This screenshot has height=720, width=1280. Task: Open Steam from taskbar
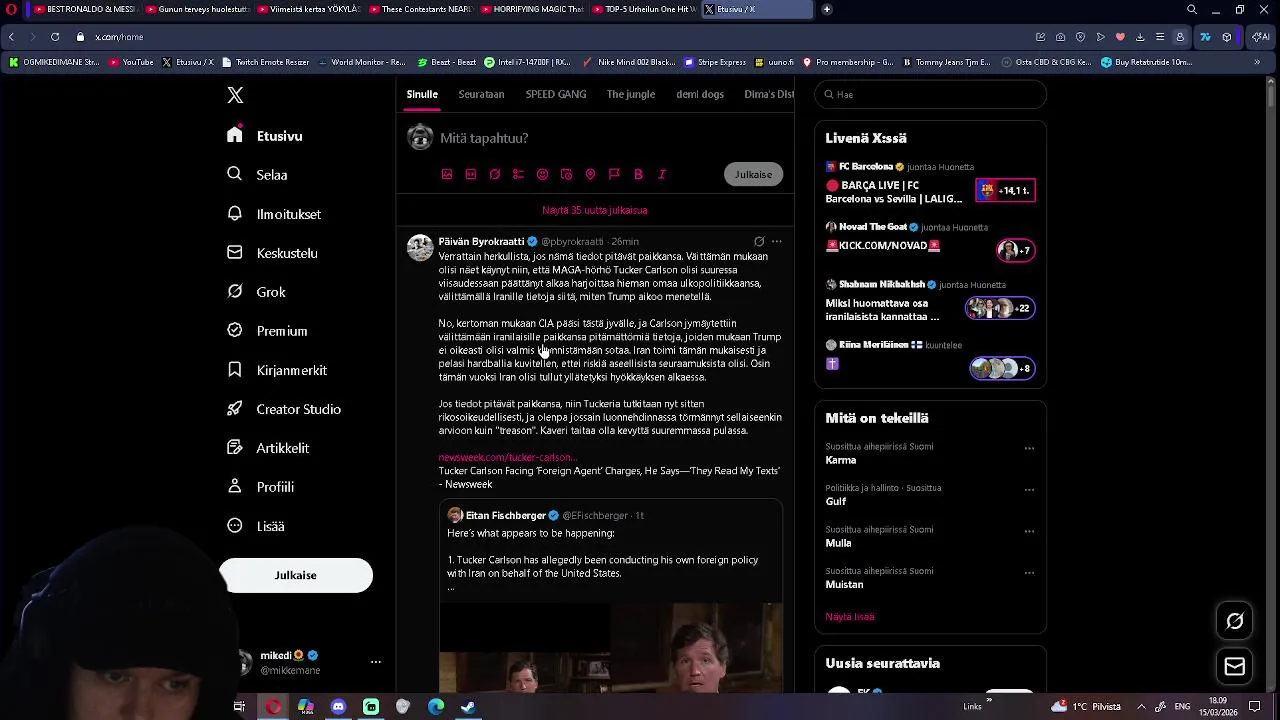point(468,707)
